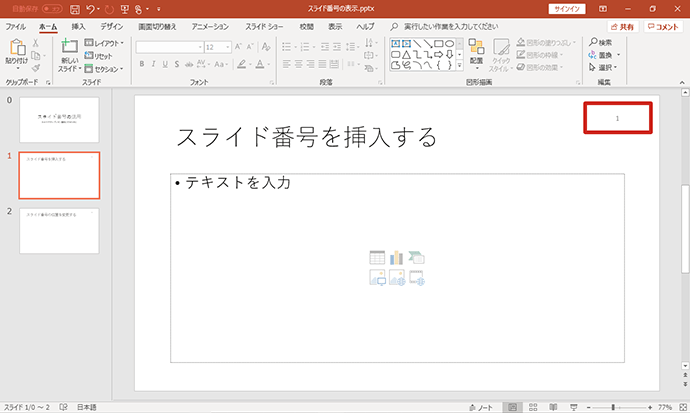The image size is (690, 413).
Task: Toggle Italic formatting button
Action: (x=153, y=64)
